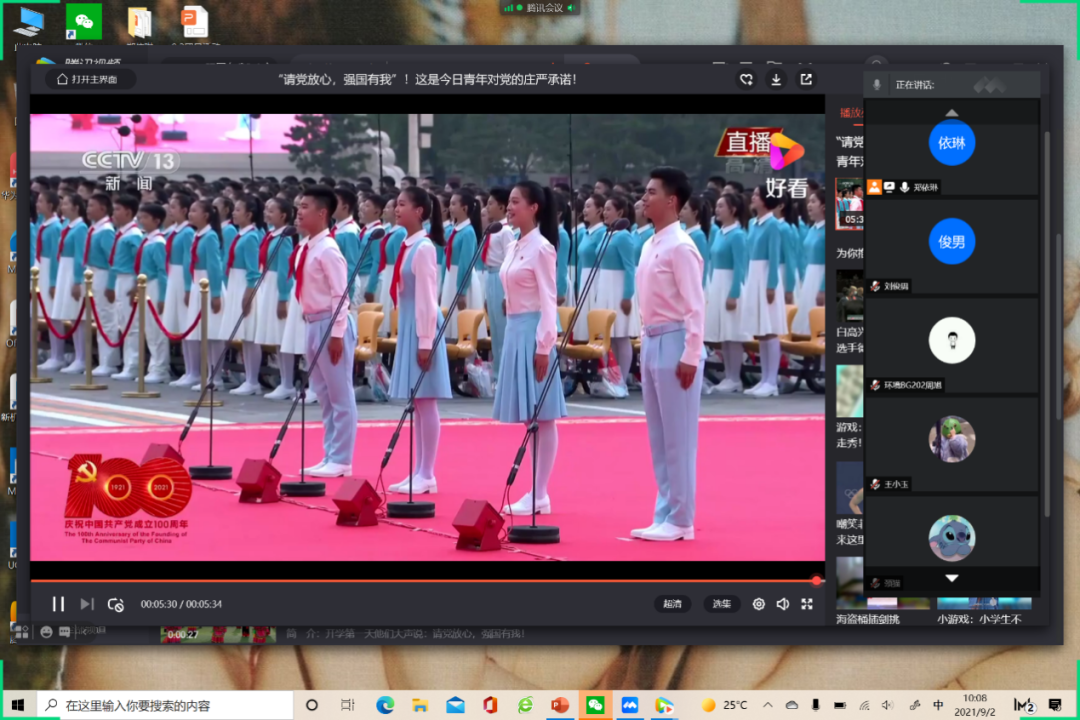1080x720 pixels.
Task: Toggle the loop playback icon
Action: point(116,604)
